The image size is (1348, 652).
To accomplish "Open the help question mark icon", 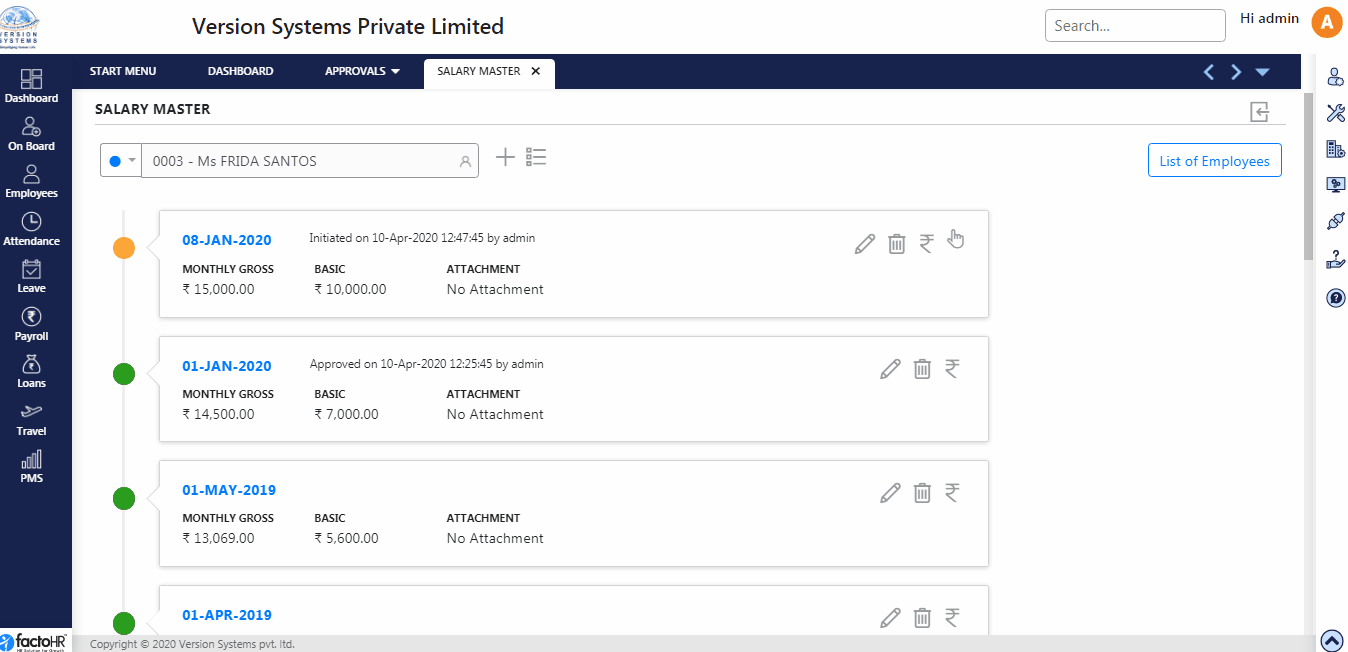I will (x=1335, y=297).
